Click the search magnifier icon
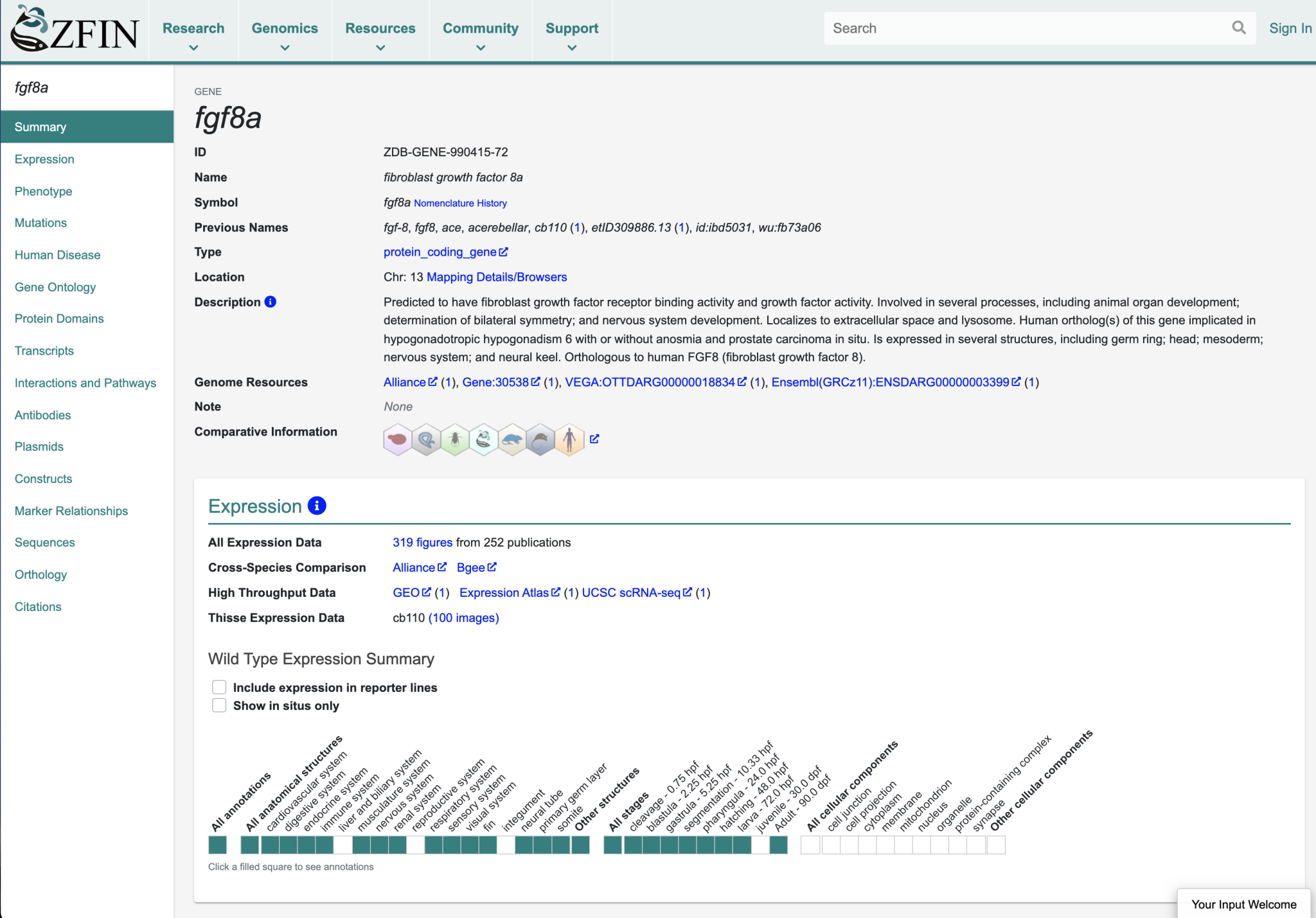Image resolution: width=1316 pixels, height=918 pixels. pos(1240,28)
